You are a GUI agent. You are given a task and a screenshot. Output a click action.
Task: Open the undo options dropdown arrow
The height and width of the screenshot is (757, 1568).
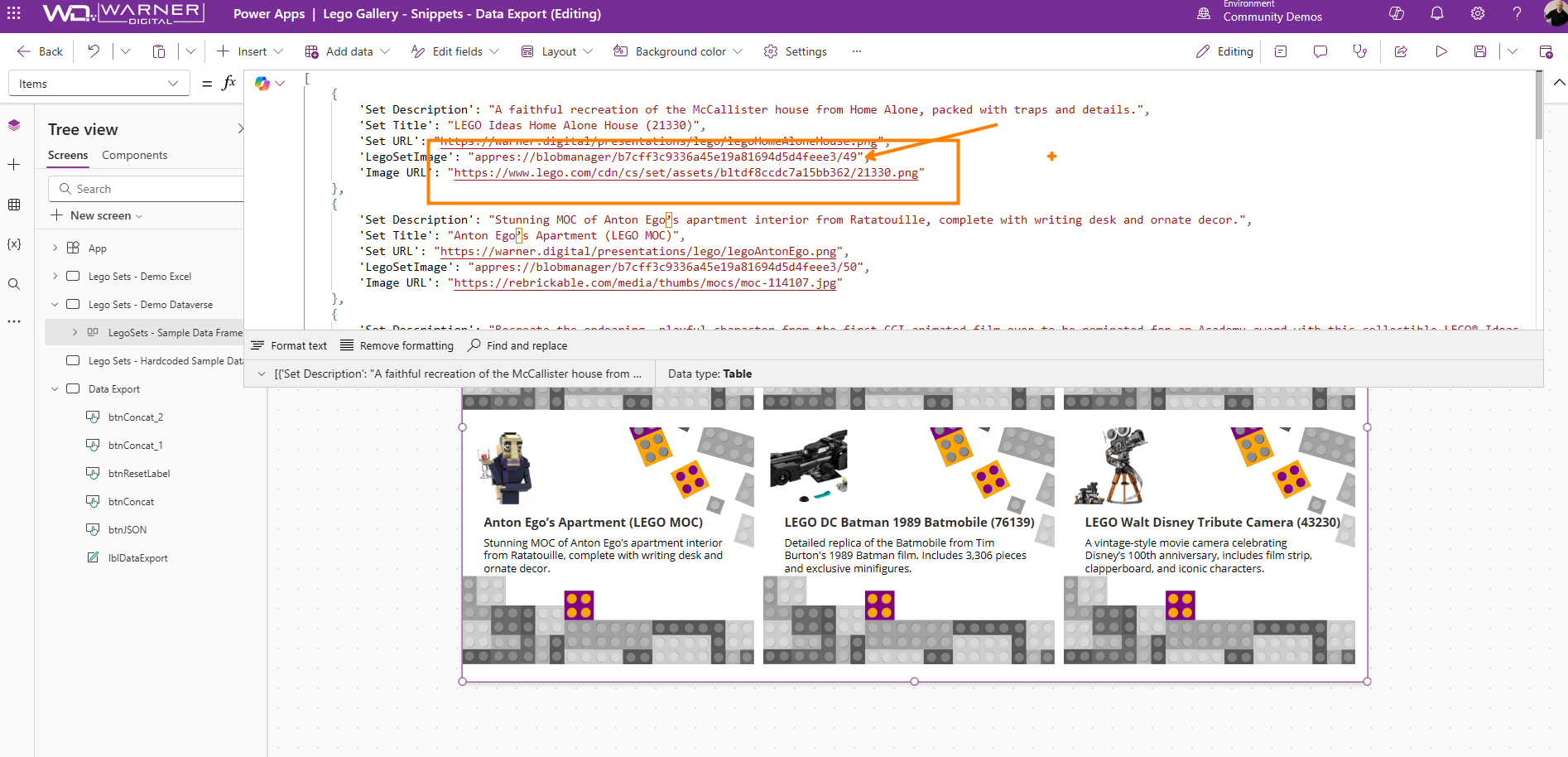click(x=126, y=51)
